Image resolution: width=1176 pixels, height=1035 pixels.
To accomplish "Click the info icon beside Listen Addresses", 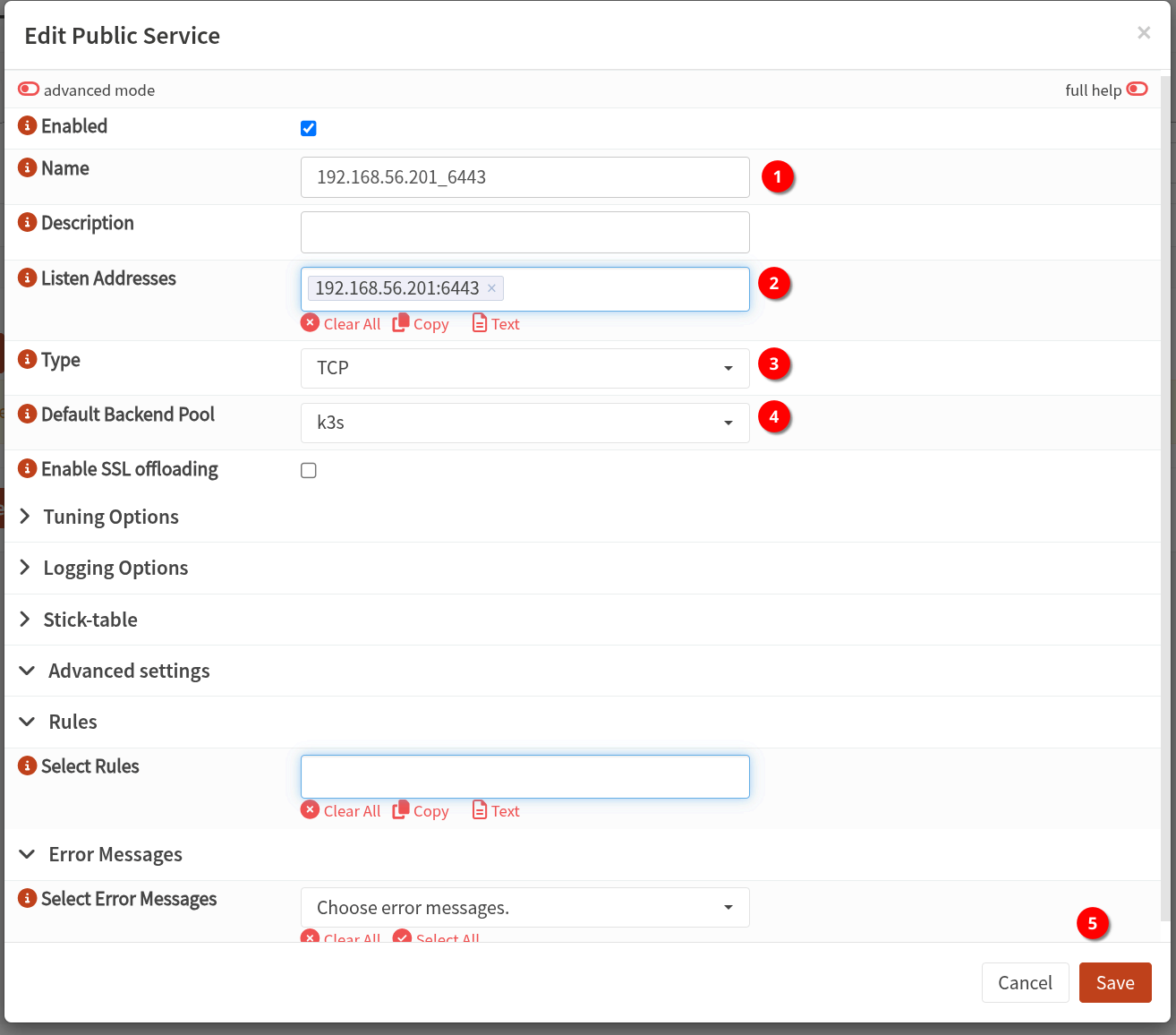I will coord(28,278).
